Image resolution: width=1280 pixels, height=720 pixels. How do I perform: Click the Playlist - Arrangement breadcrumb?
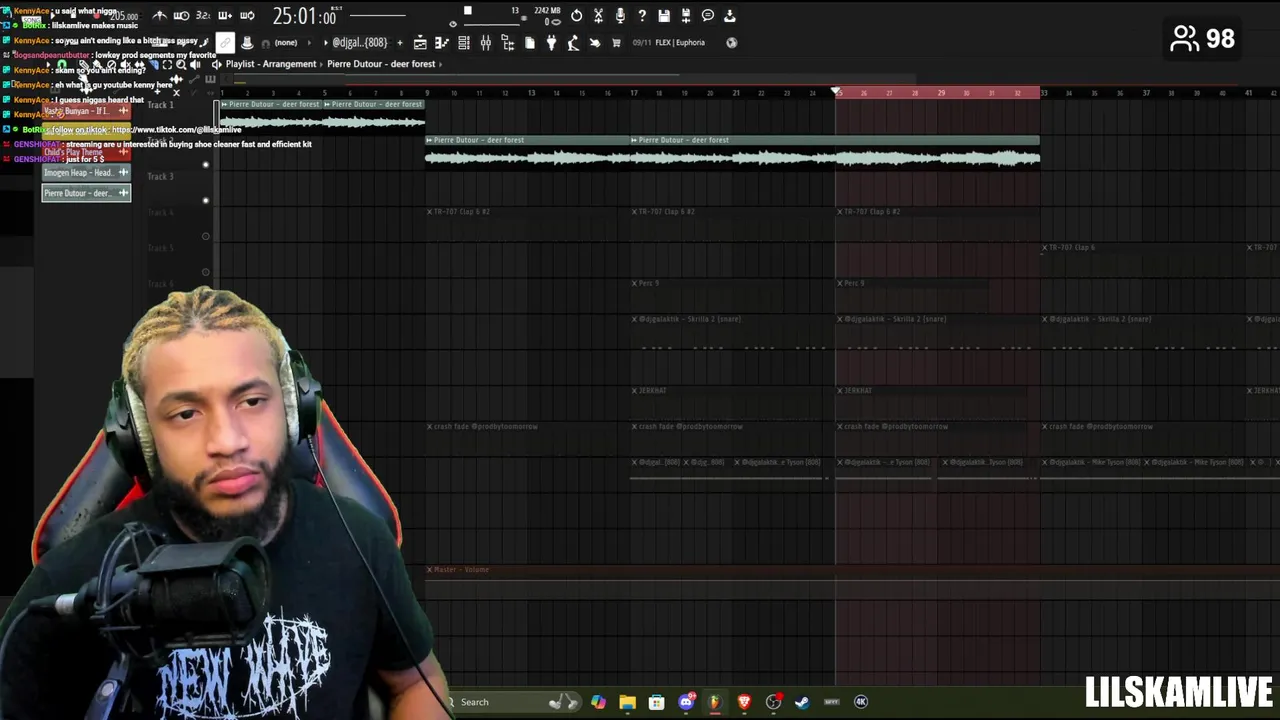(271, 64)
